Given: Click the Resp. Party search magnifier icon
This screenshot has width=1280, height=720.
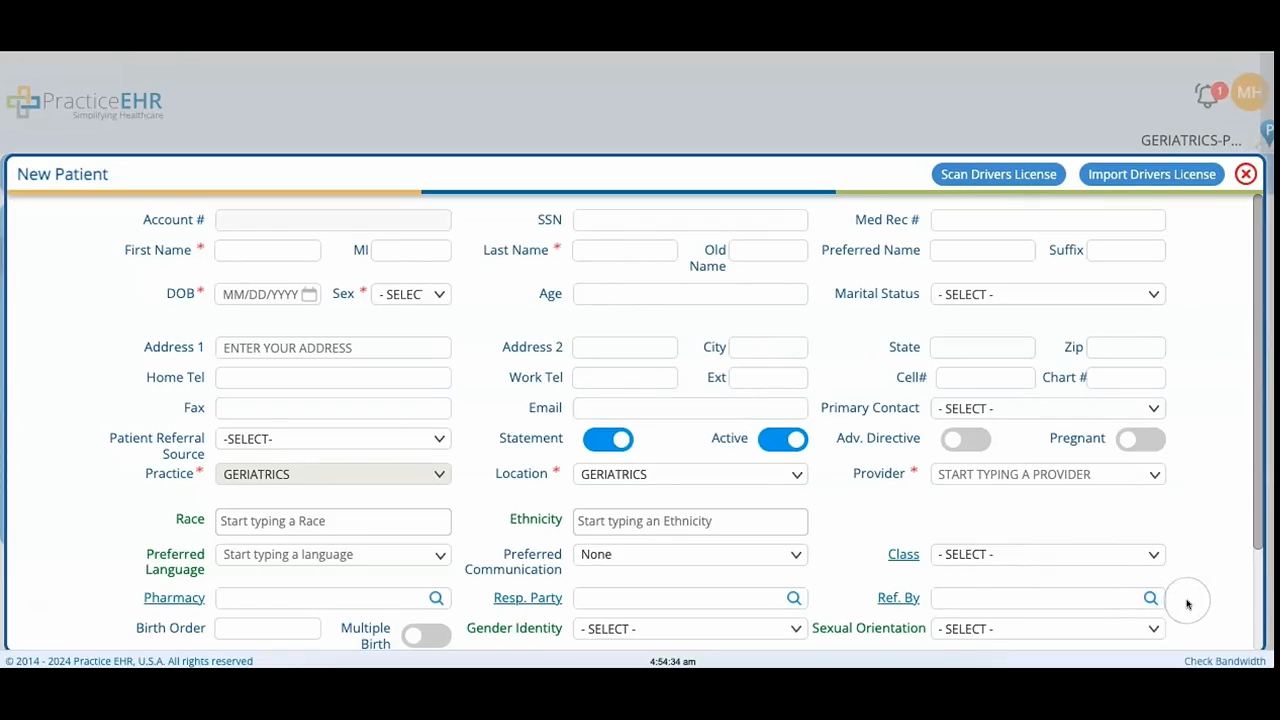Looking at the screenshot, I should [x=794, y=598].
